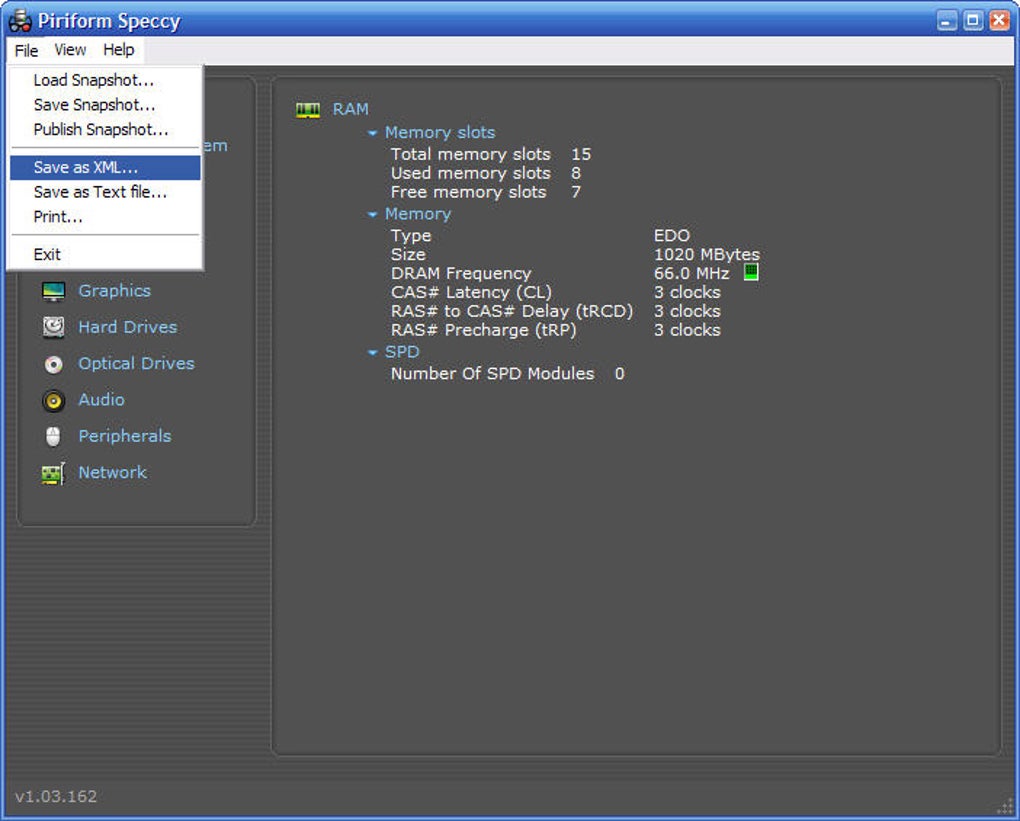
Task: Open the Help menu
Action: click(118, 50)
